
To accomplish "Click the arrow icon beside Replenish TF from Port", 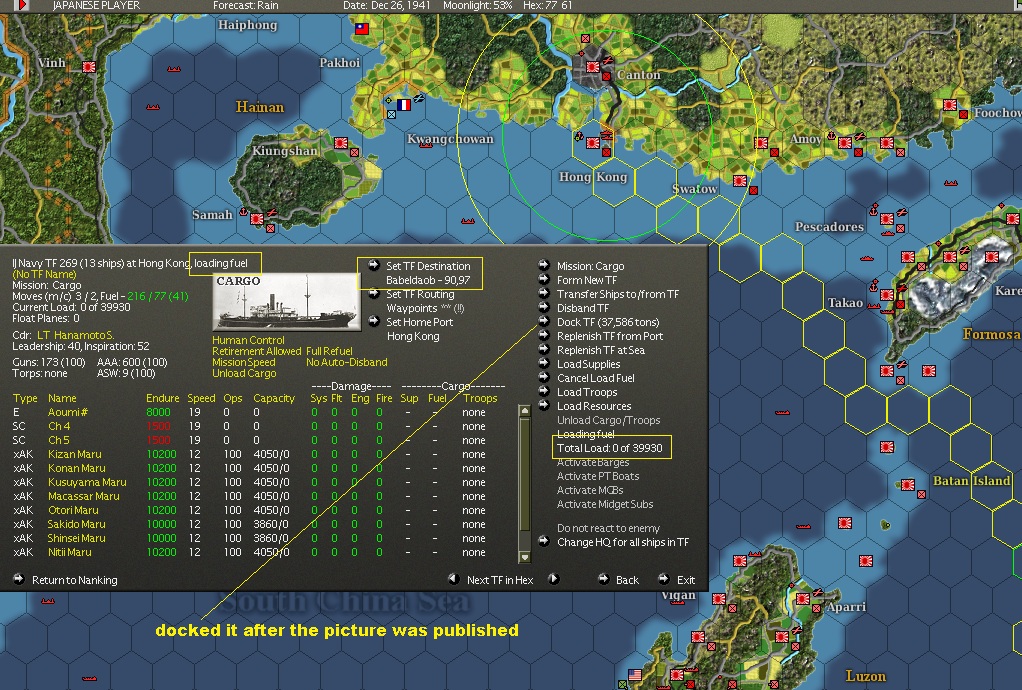I will tap(544, 335).
